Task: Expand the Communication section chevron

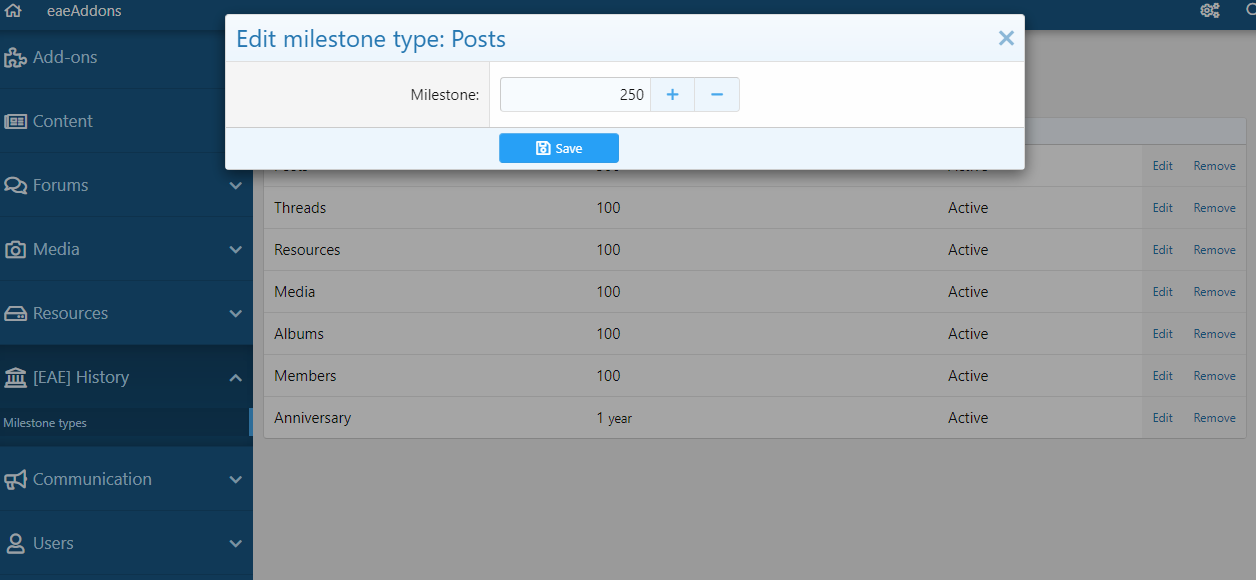Action: tap(236, 480)
